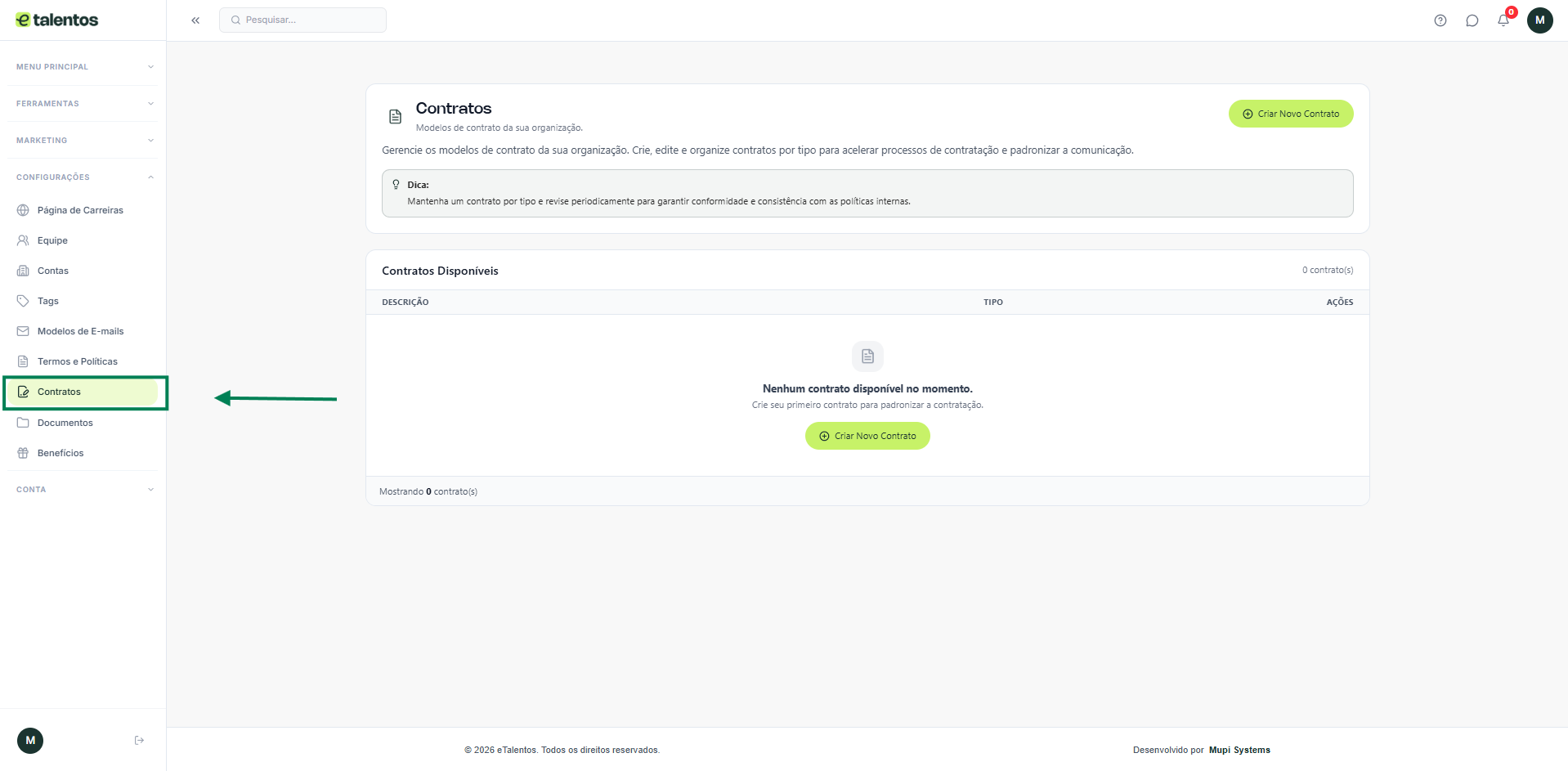Open the chat messages icon
This screenshot has width=1568, height=771.
pos(1472,20)
